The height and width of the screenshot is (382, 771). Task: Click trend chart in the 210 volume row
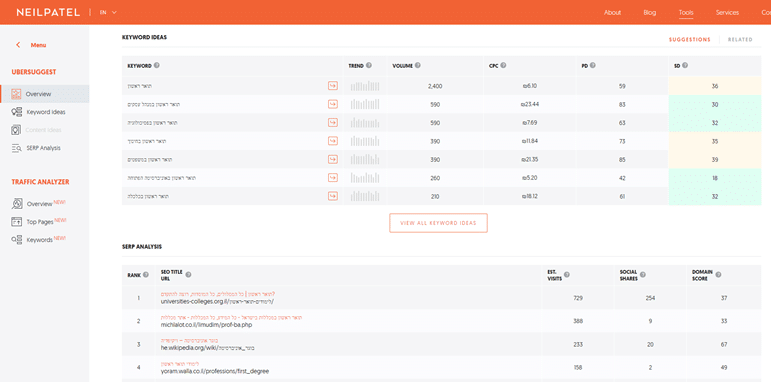coord(365,196)
